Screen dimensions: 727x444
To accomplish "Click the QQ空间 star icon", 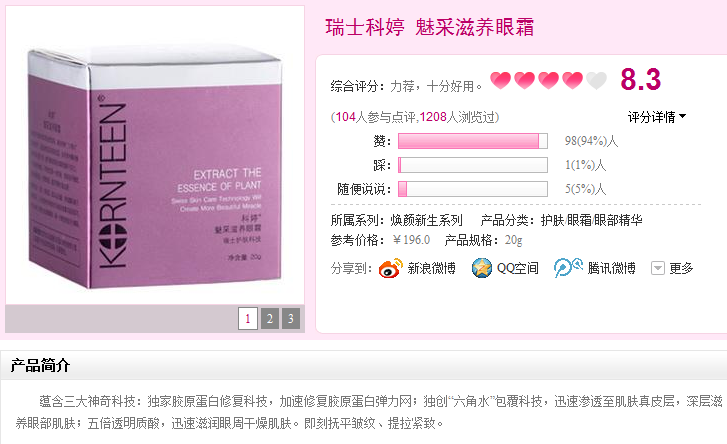I will tap(482, 268).
